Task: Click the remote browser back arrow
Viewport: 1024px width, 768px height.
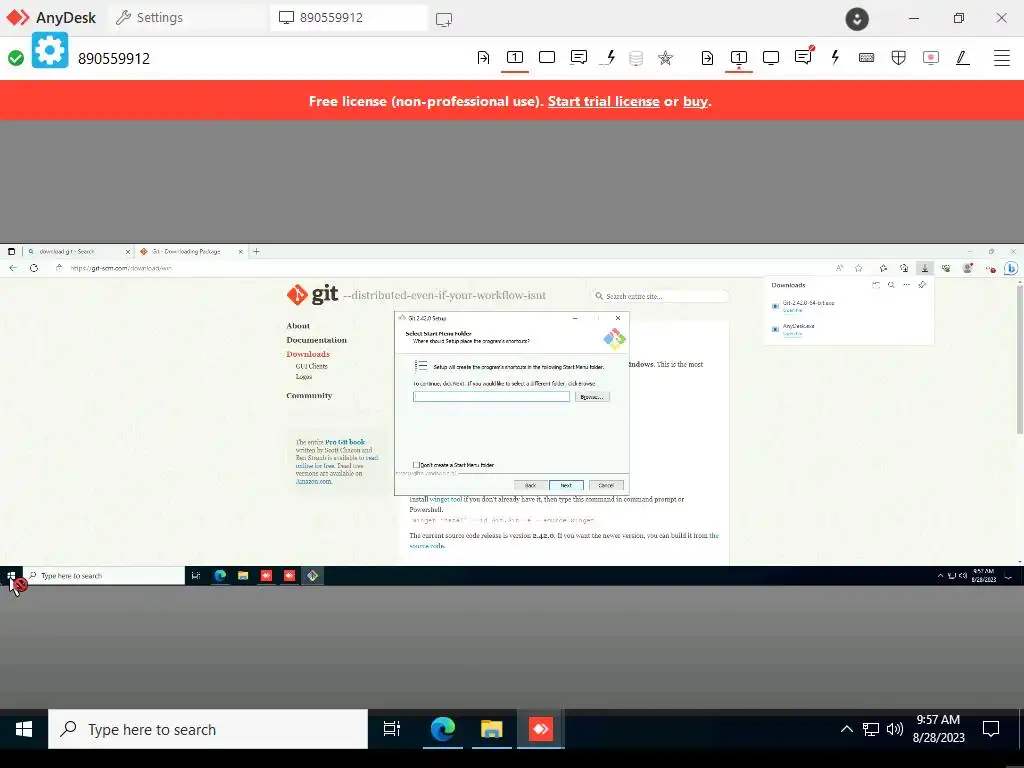Action: tap(13, 268)
